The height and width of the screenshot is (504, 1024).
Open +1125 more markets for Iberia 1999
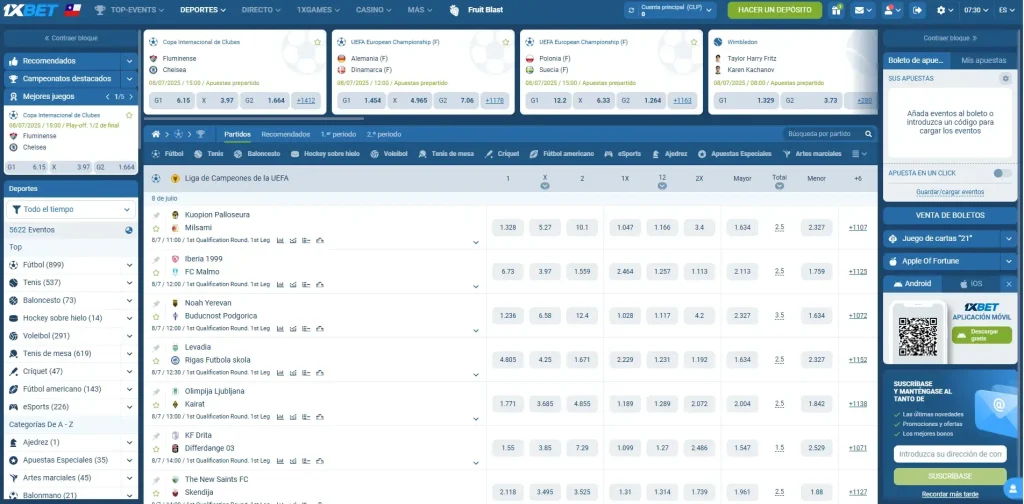pyautogui.click(x=857, y=272)
